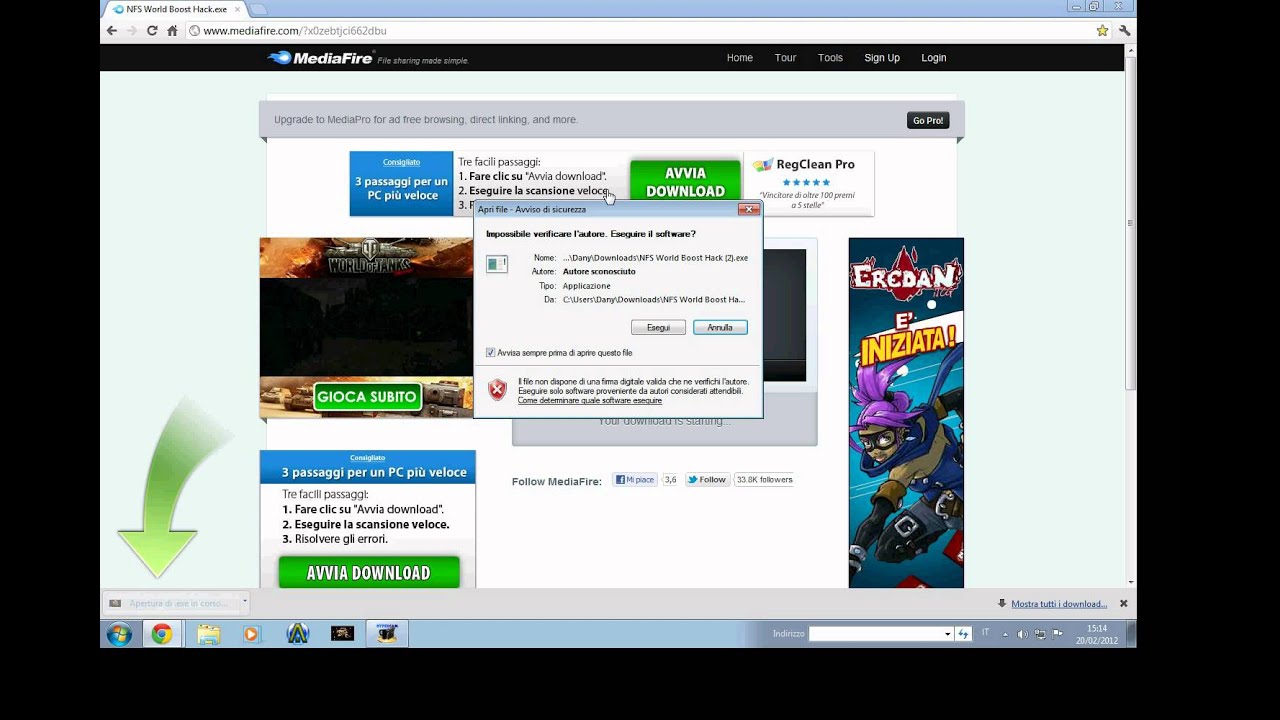1280x720 pixels.
Task: Click Sign Up in MediaFire header
Action: pyautogui.click(x=882, y=58)
